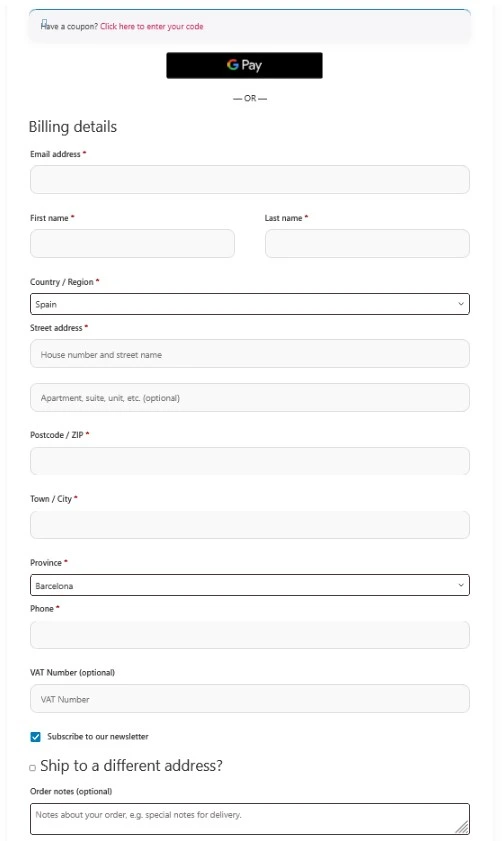Click the Google Pay button
Screen dimensions: 502x841
(244, 65)
